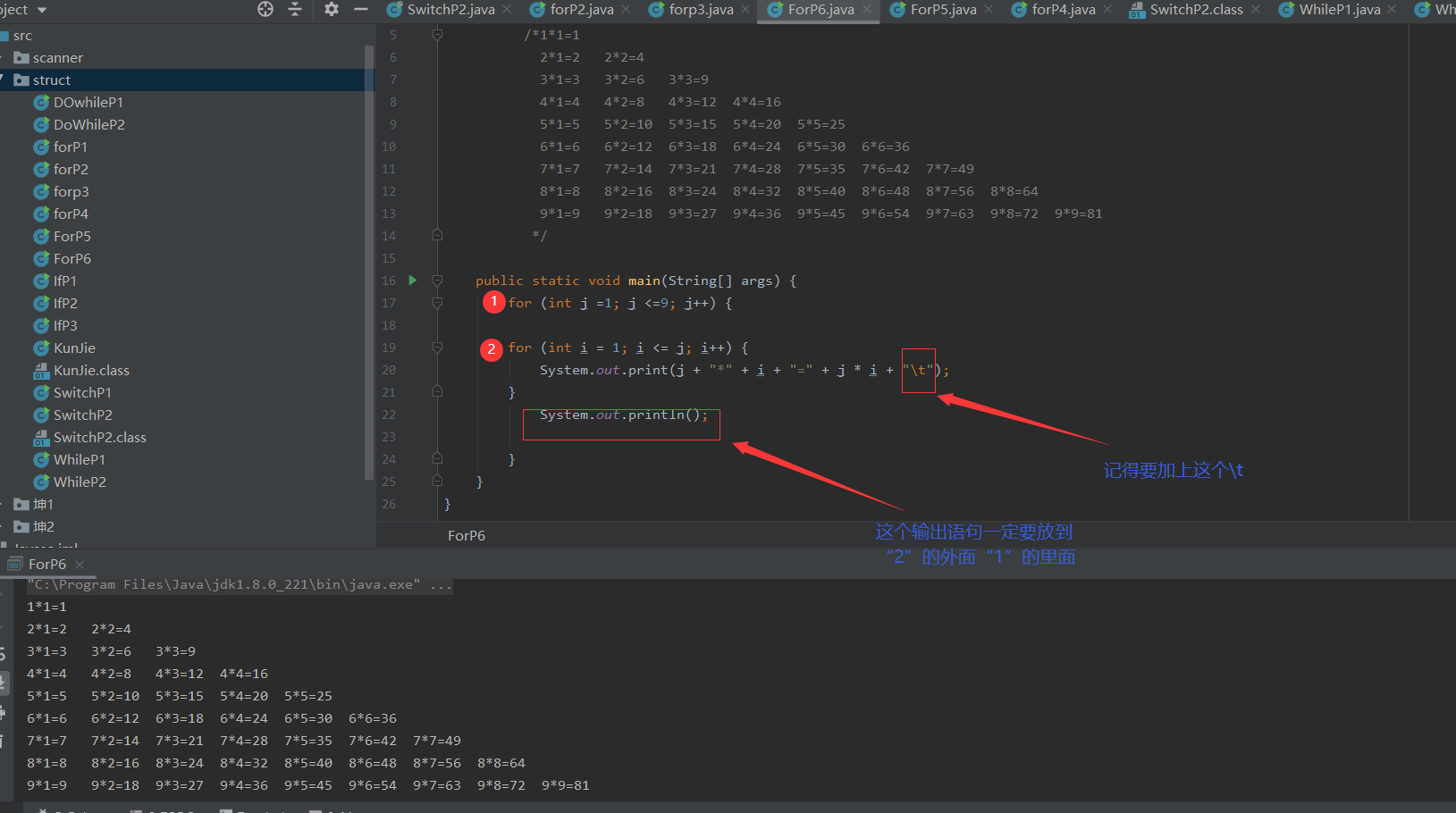Click the Project panel vertical scrollbar
Screen dimensions: 1456x813
[369, 263]
